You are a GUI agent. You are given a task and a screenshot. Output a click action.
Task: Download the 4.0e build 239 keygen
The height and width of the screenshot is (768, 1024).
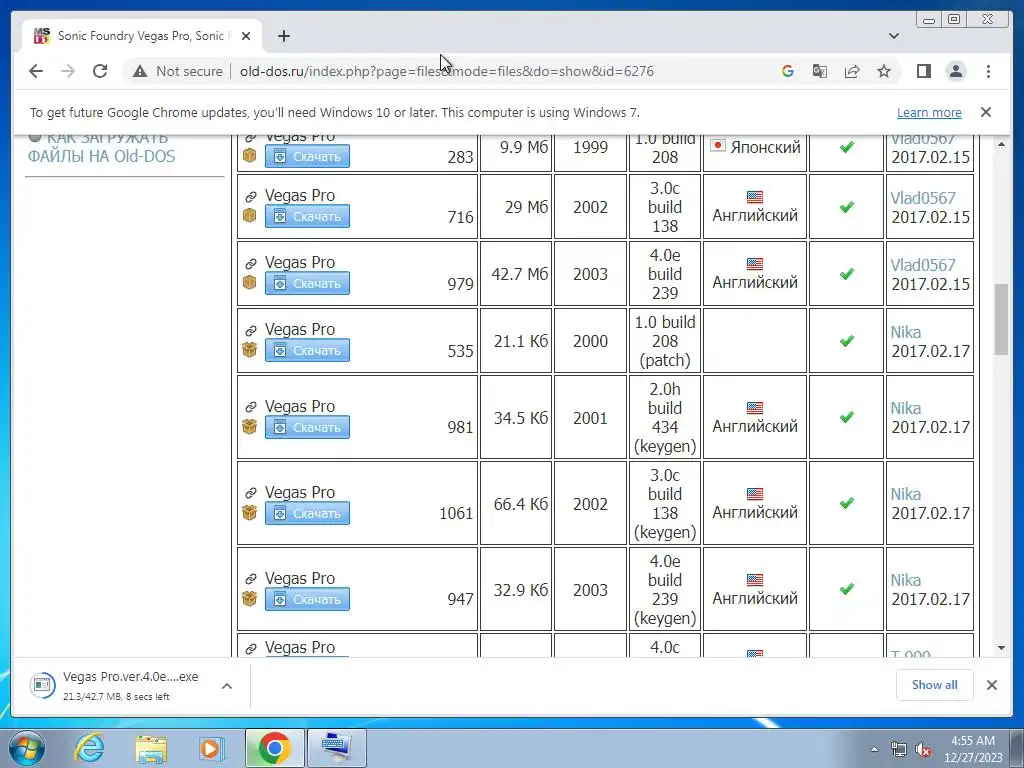point(307,599)
